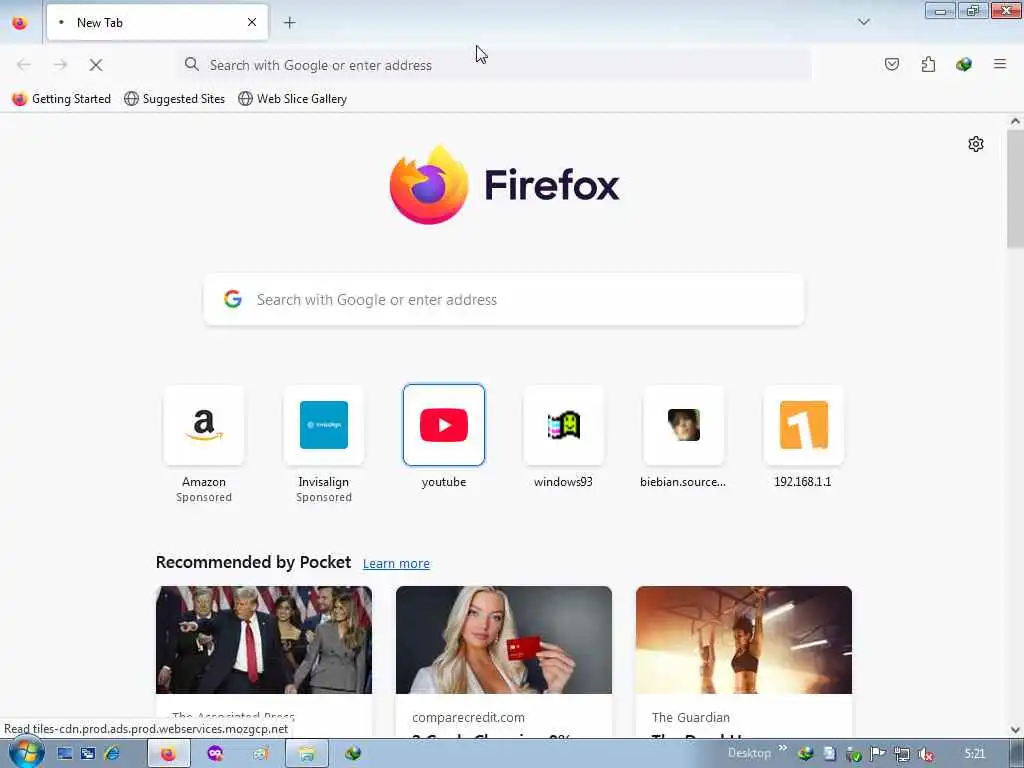The image size is (1024, 768).
Task: Open Save to Pocket toolbar icon
Action: click(891, 64)
